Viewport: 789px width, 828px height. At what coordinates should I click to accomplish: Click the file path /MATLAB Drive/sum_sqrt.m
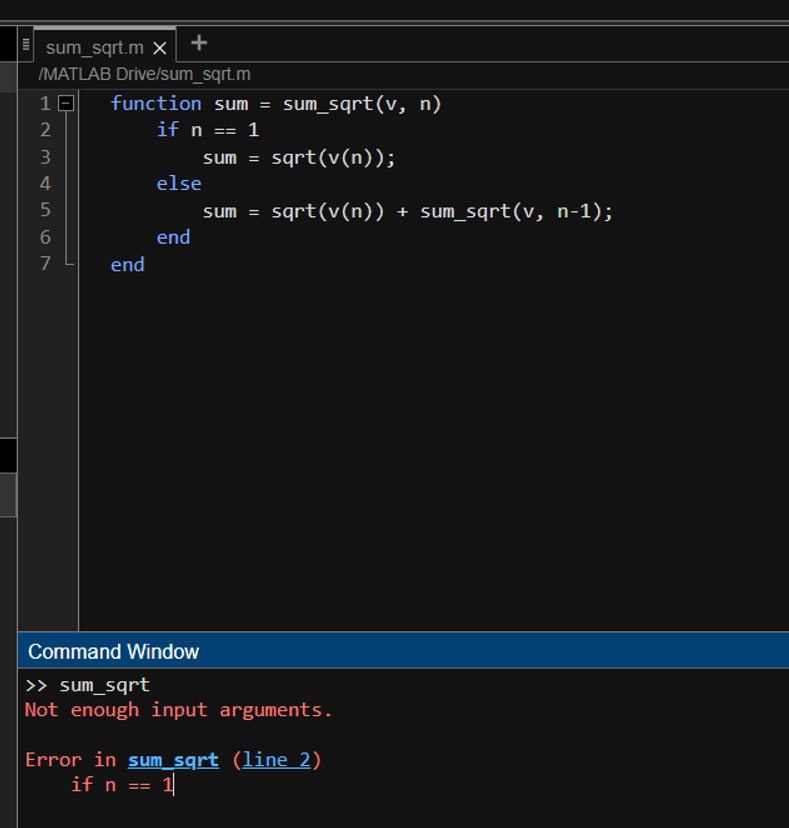click(144, 74)
